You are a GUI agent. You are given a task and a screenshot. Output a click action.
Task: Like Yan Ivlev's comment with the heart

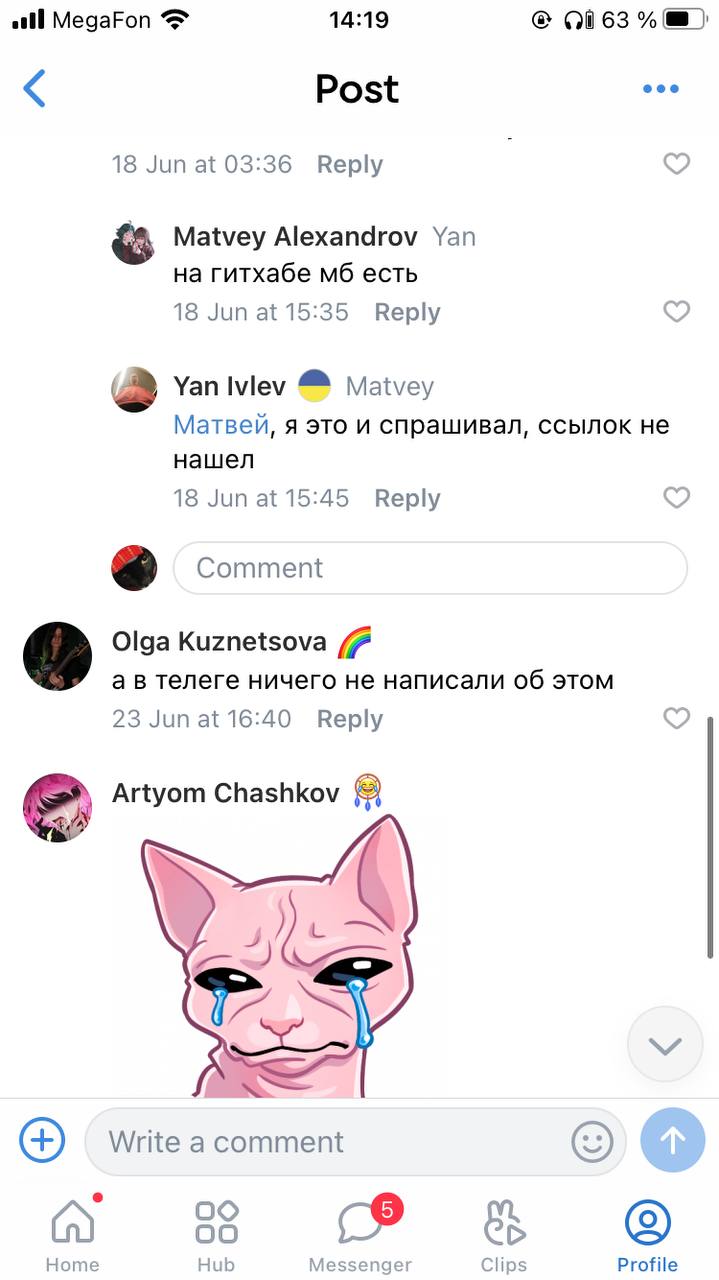[677, 498]
